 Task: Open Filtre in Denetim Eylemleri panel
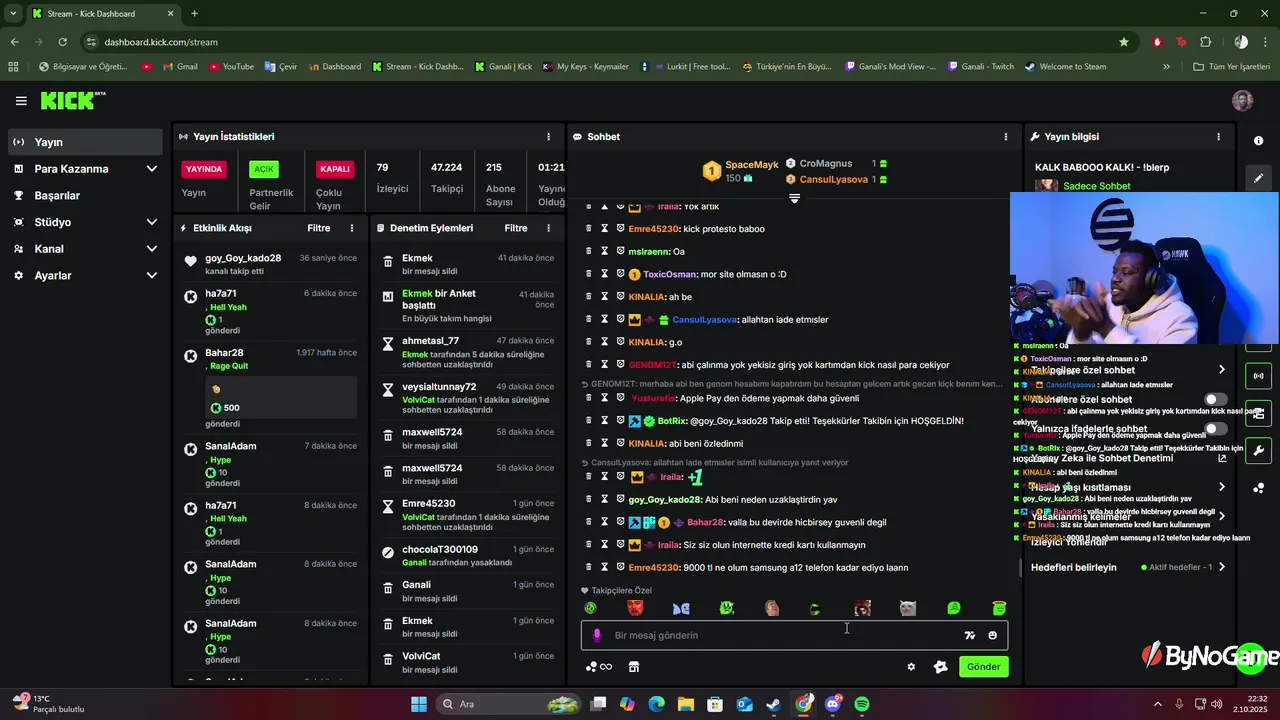(x=516, y=228)
